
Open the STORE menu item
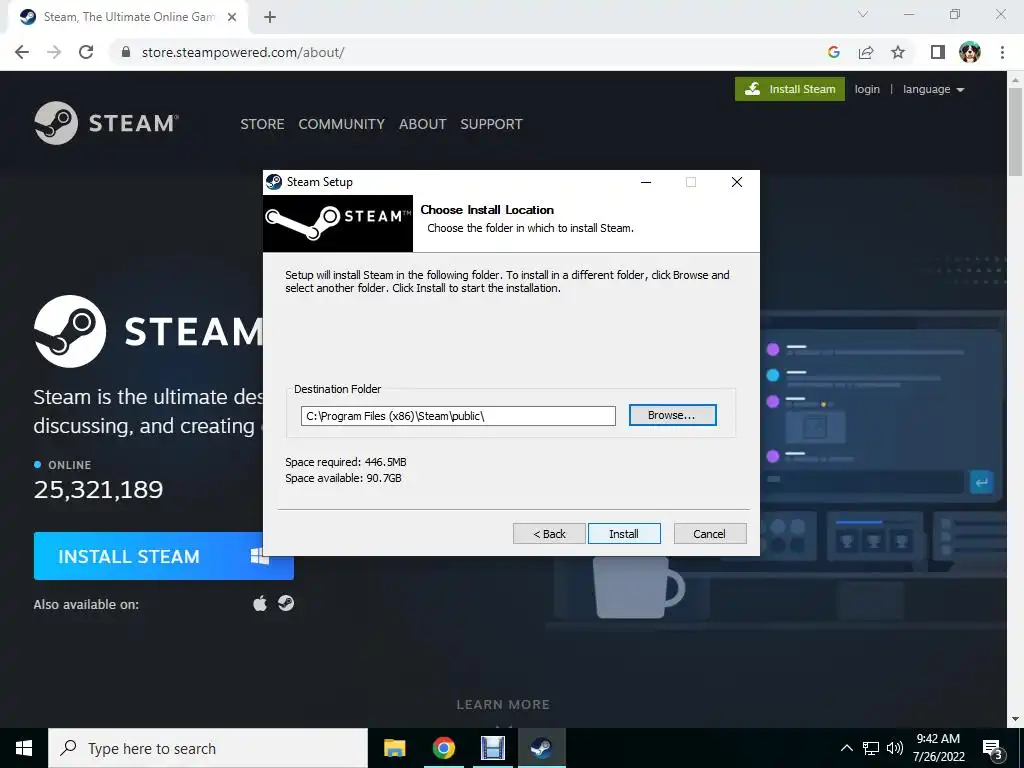click(x=262, y=124)
